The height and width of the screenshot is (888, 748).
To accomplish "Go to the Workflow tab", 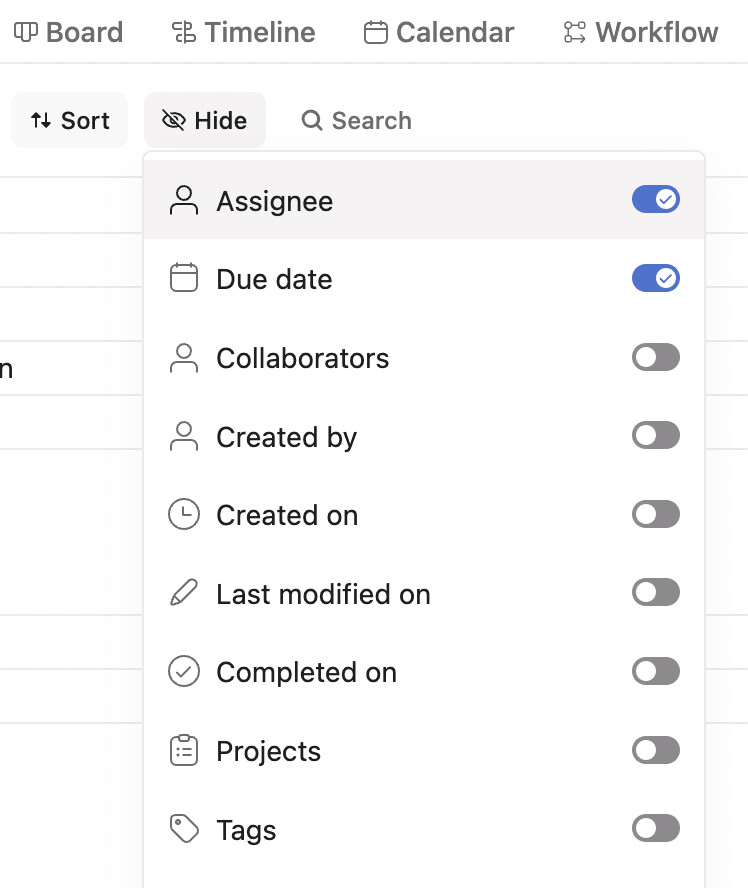I will tap(641, 32).
